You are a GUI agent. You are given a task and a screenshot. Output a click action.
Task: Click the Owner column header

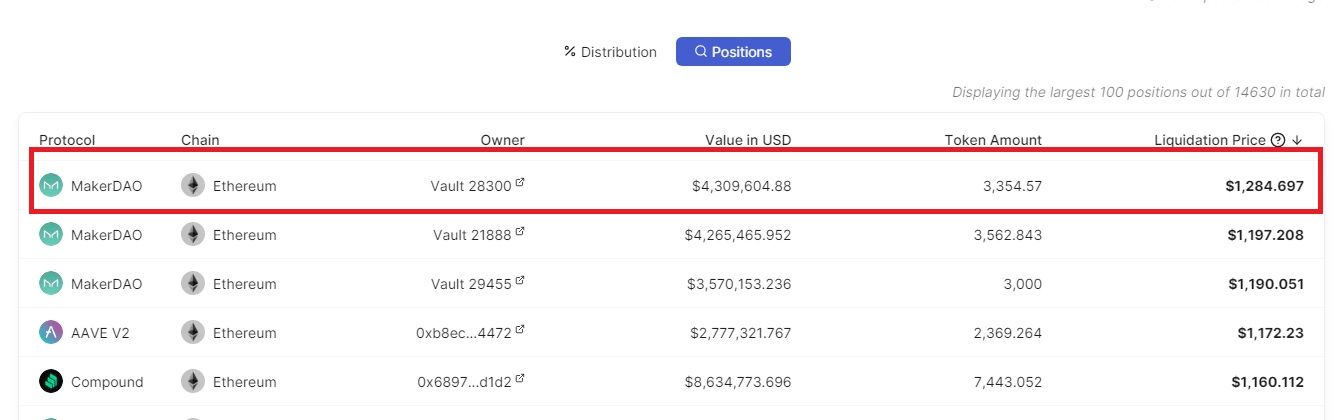coord(502,140)
